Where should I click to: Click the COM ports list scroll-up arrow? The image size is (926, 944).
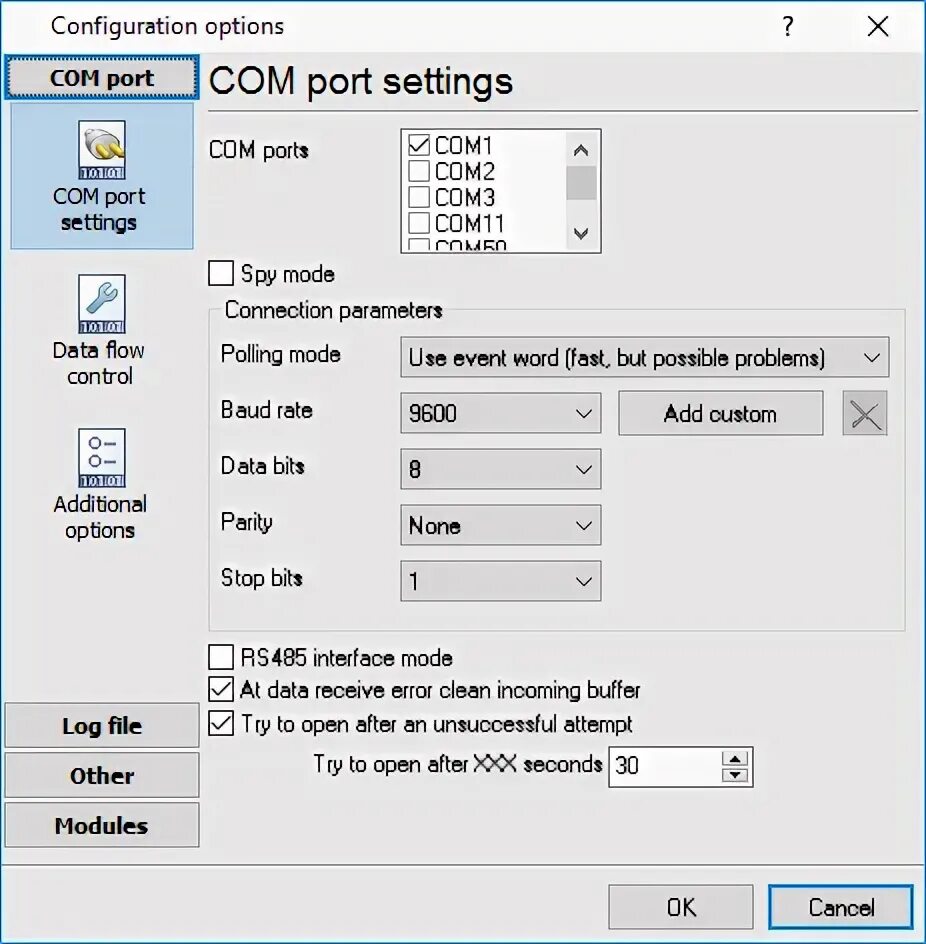(581, 150)
